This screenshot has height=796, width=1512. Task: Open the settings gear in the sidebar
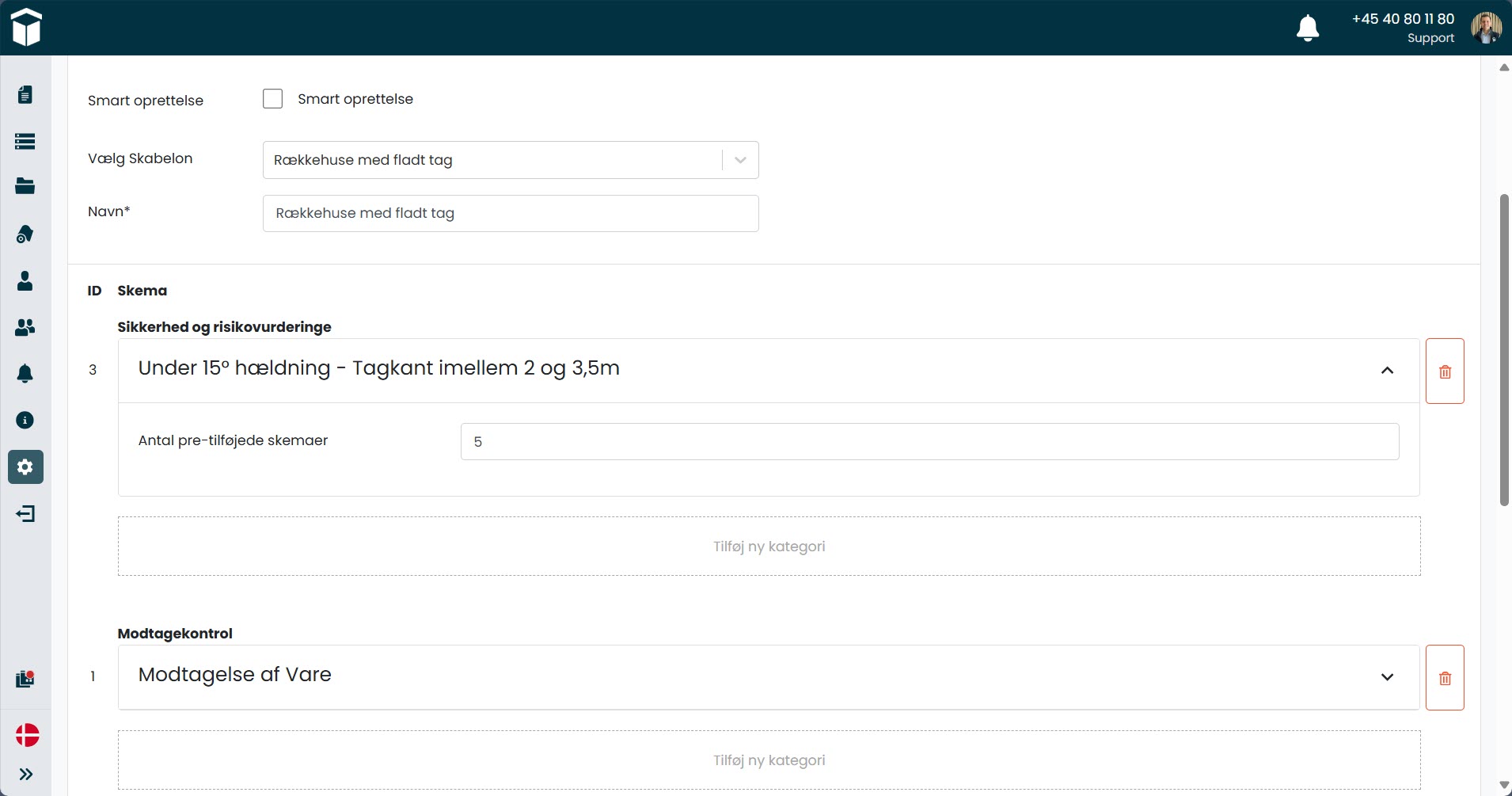click(x=25, y=467)
